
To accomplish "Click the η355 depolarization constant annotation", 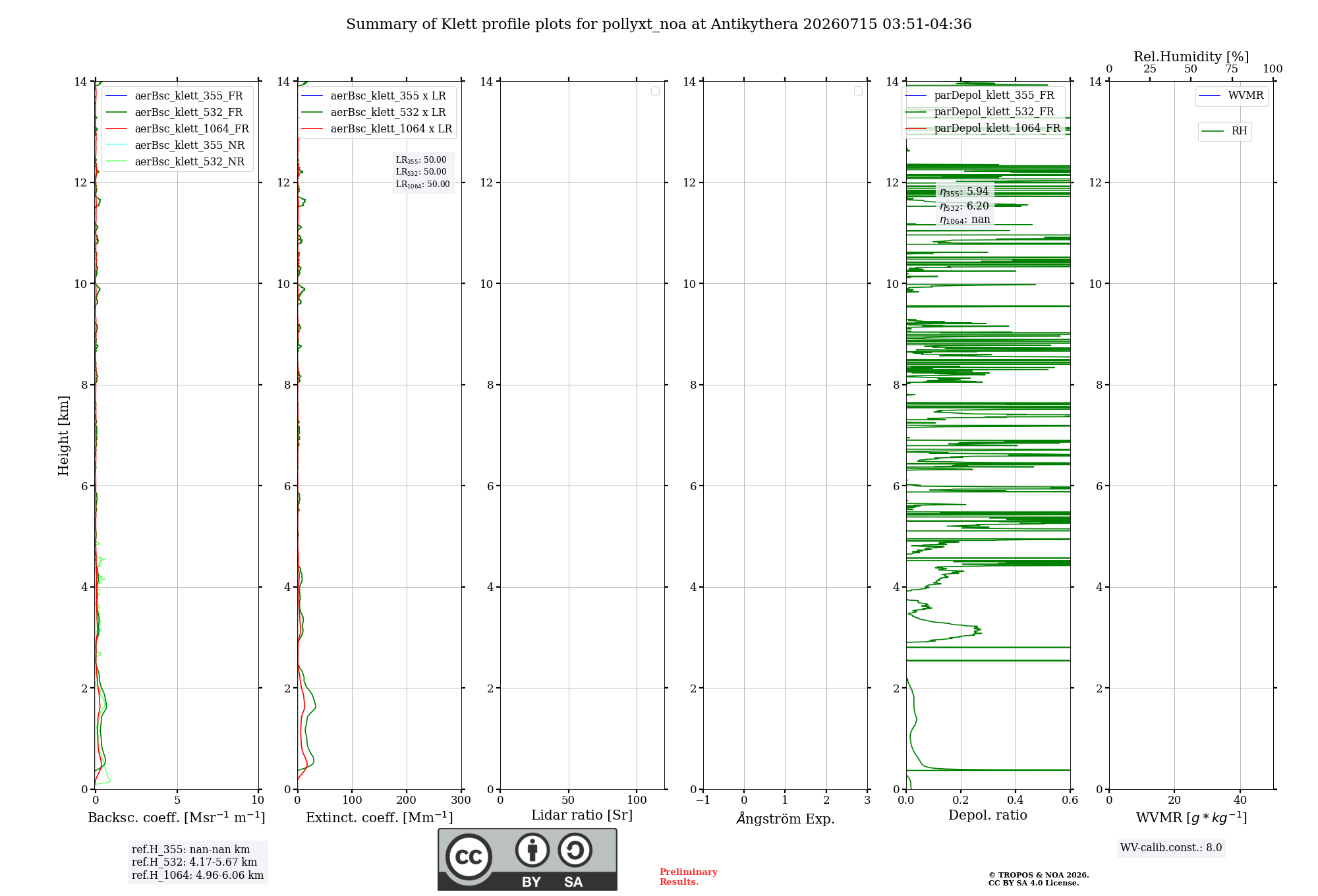I will (965, 192).
